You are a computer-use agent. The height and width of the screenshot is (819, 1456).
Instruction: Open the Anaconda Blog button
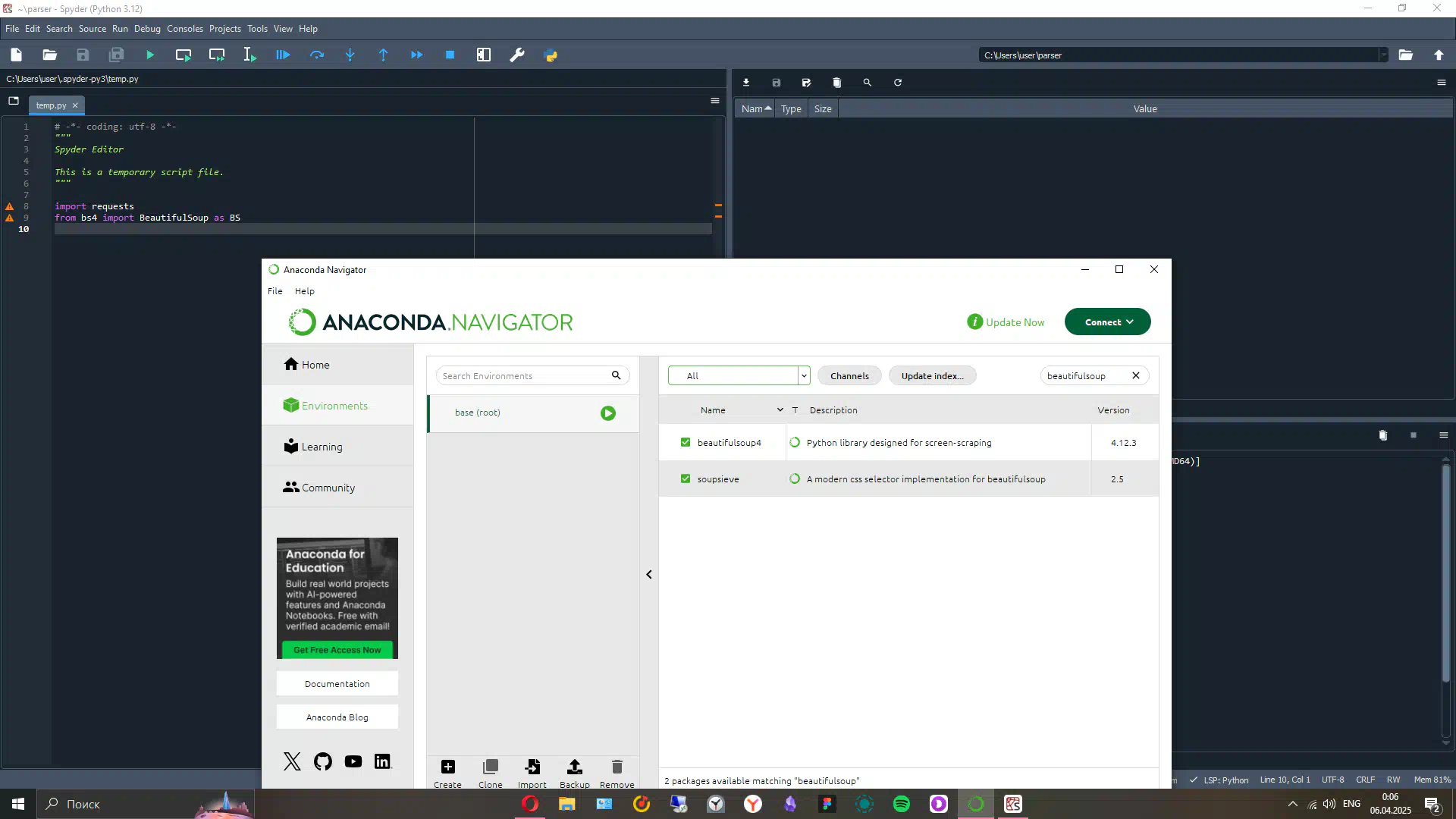(x=337, y=717)
